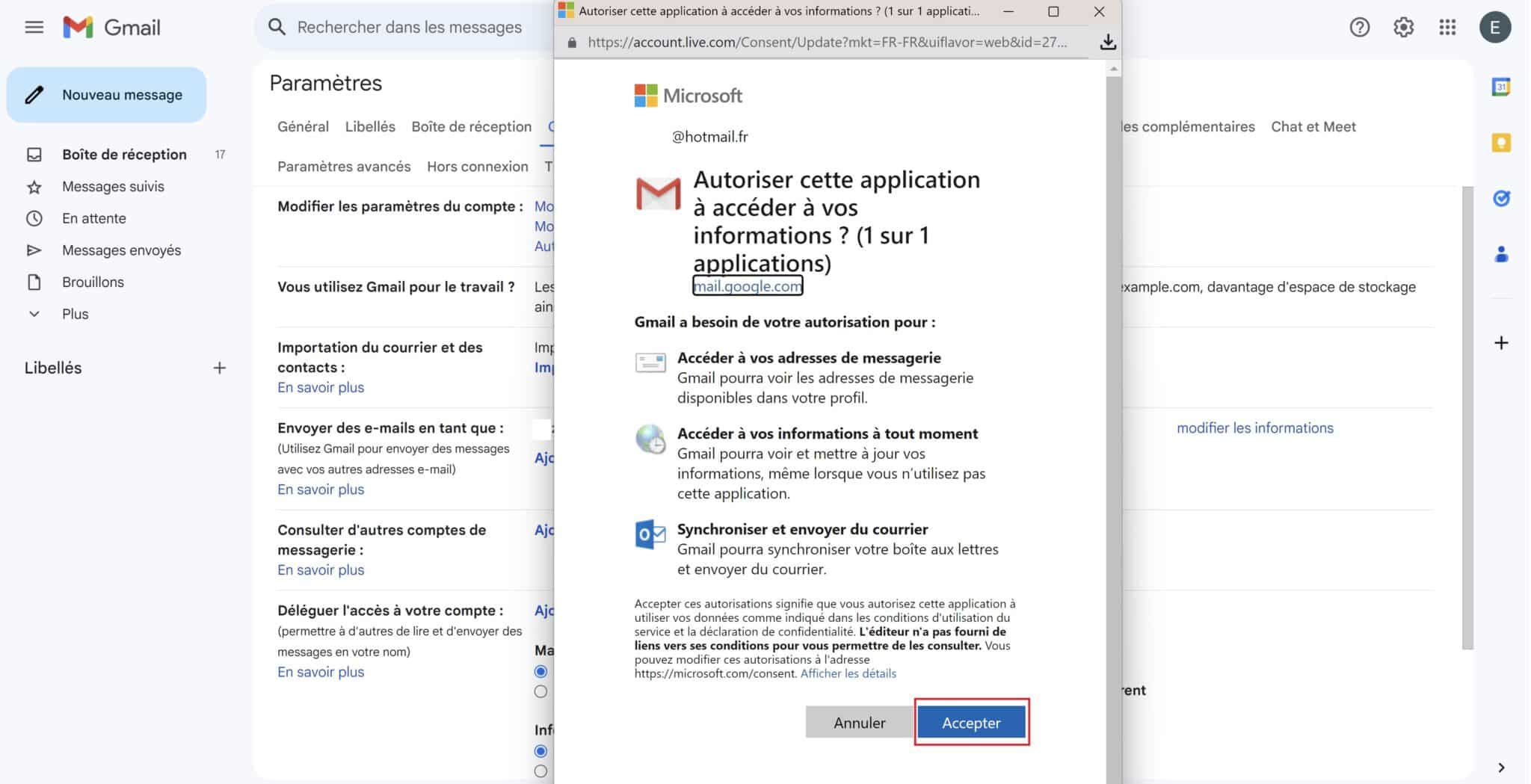Open the Général settings tab
The height and width of the screenshot is (784, 1531).
coord(303,126)
